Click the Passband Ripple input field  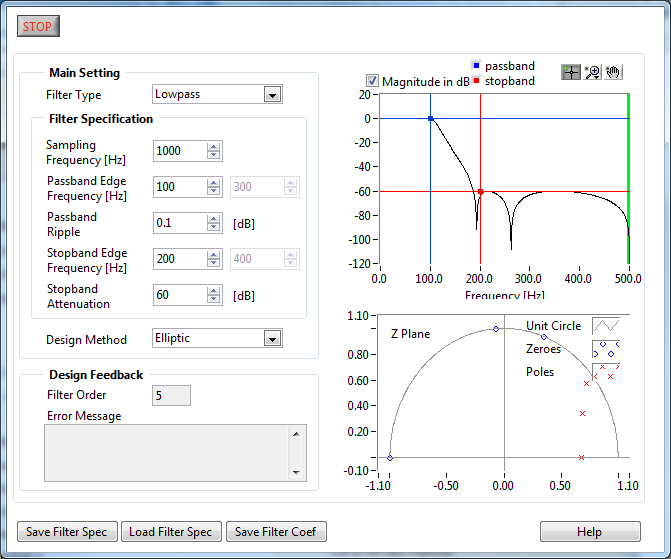(x=179, y=223)
